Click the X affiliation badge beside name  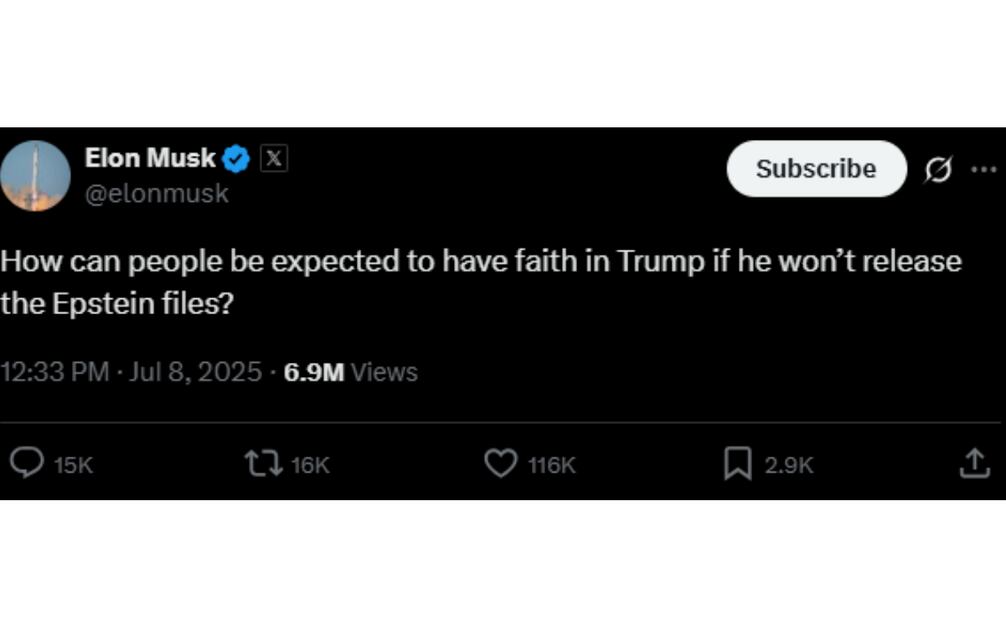(274, 158)
